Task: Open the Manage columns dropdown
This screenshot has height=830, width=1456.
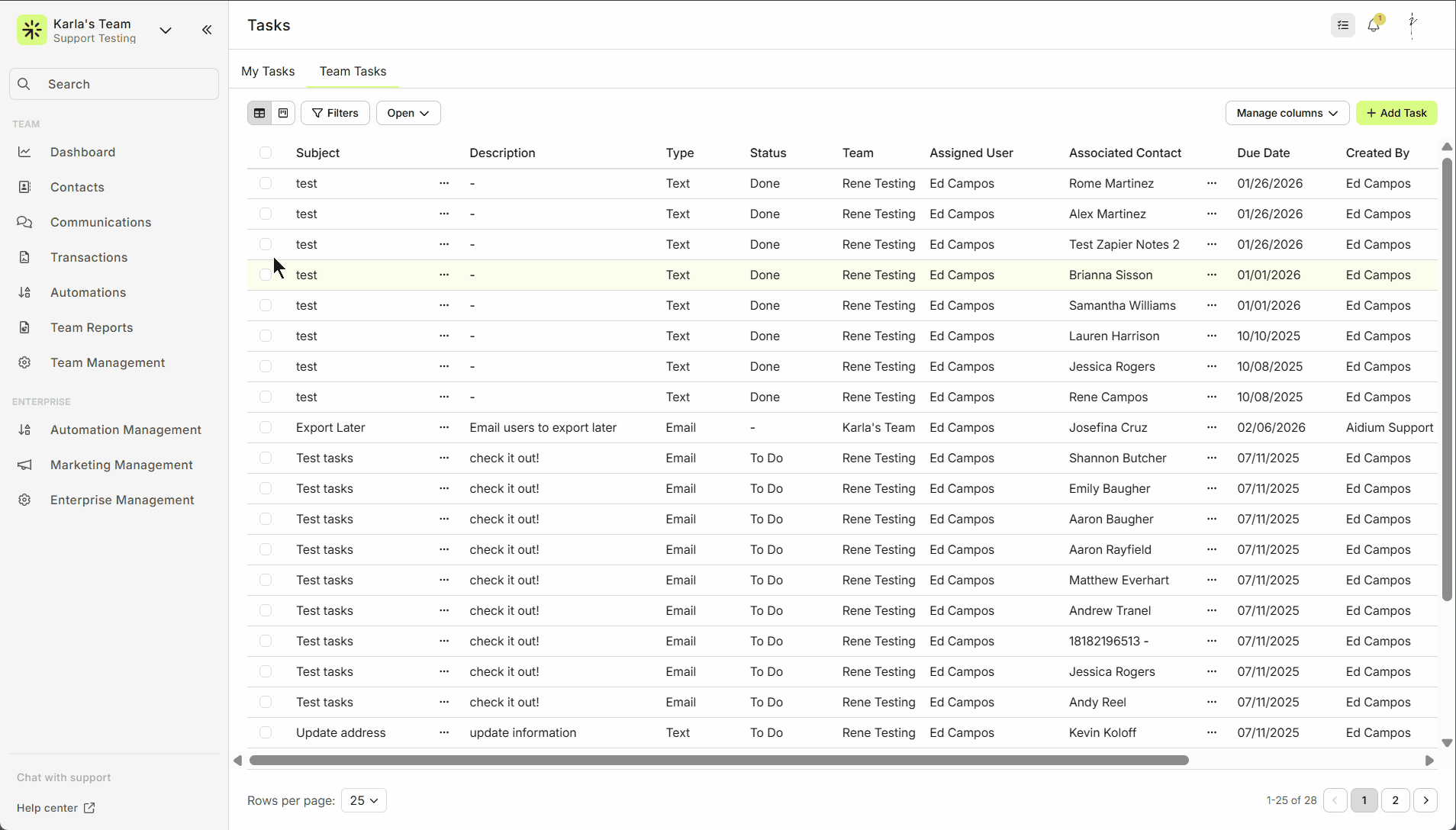Action: (x=1287, y=113)
